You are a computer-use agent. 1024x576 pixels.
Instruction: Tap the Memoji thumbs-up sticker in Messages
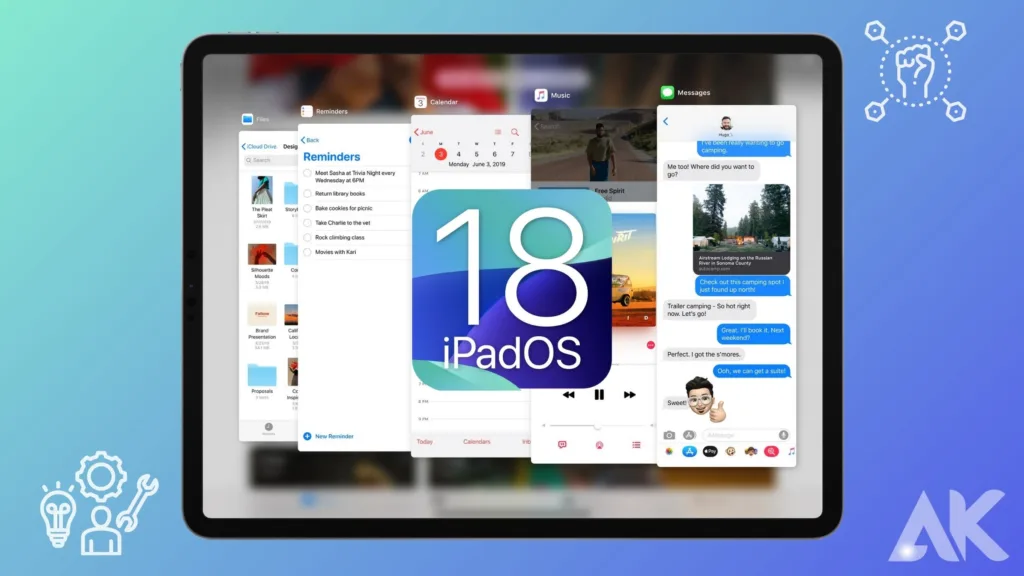[x=705, y=399]
